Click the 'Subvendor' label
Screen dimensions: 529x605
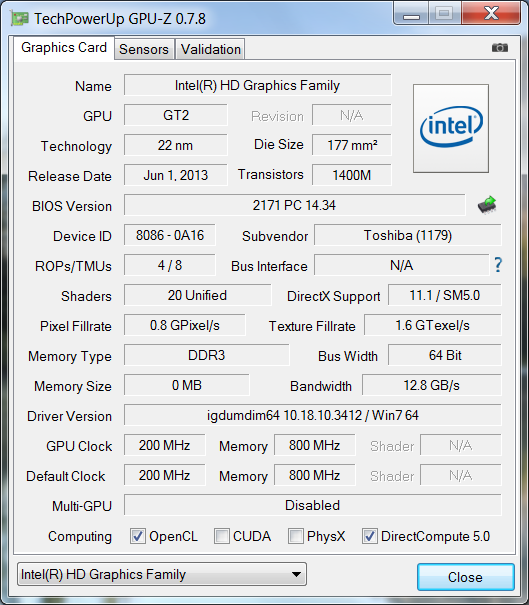pyautogui.click(x=275, y=236)
